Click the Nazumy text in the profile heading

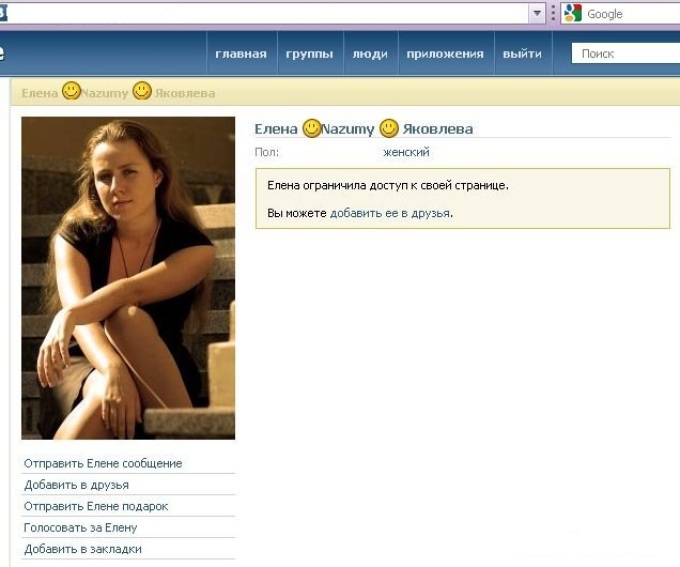347,129
